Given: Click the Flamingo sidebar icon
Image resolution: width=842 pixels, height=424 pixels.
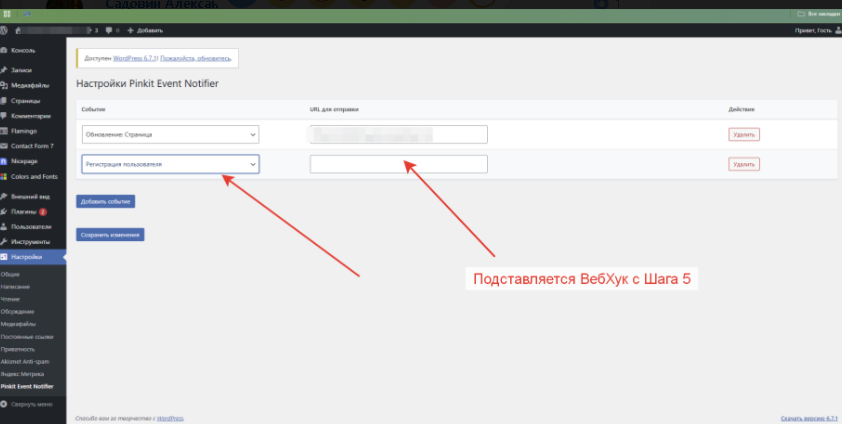Looking at the screenshot, I should [x=4, y=131].
